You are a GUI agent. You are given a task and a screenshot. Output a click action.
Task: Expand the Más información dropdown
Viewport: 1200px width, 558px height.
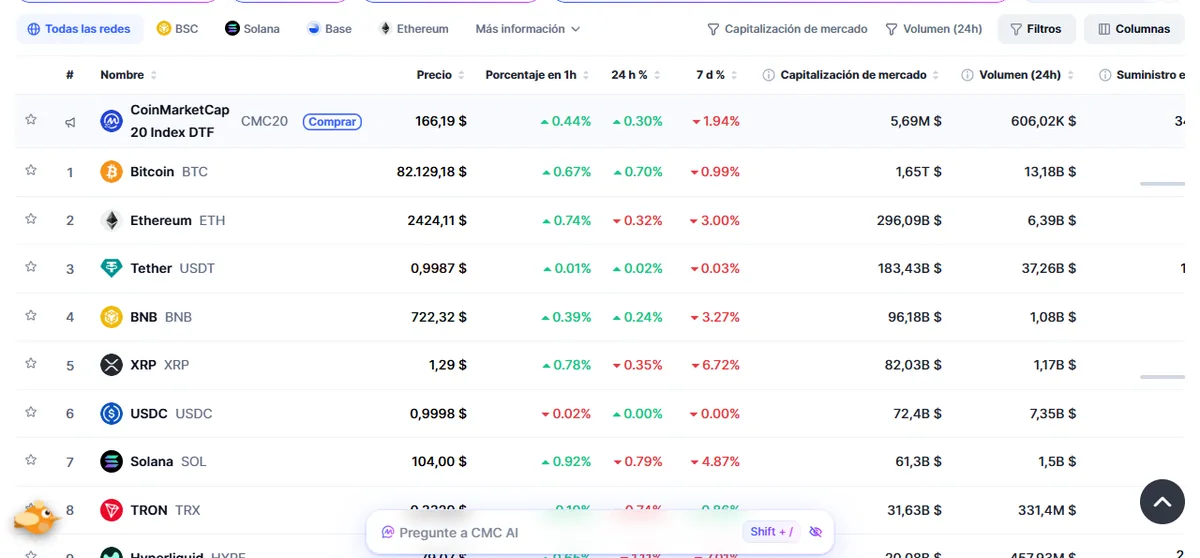[528, 29]
